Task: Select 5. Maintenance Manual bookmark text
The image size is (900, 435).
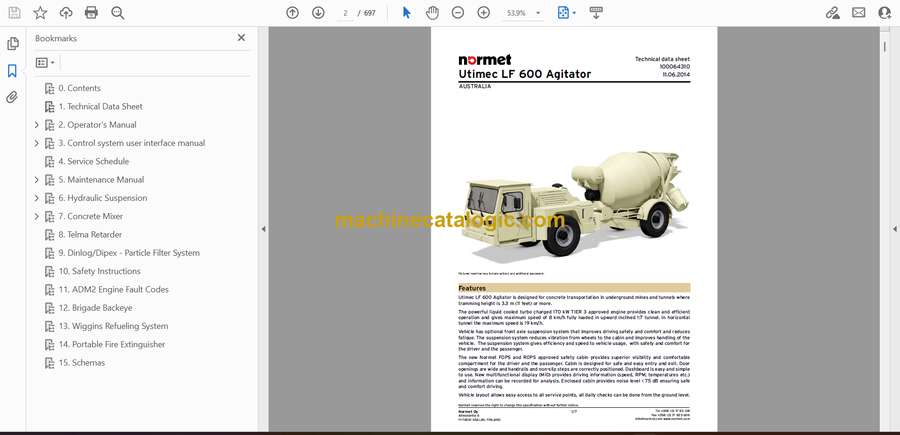Action: [101, 180]
